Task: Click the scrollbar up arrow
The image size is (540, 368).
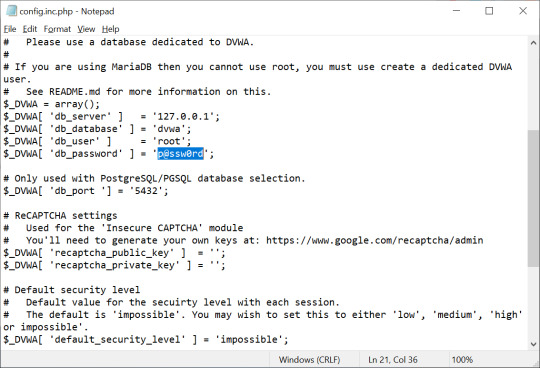Action: click(x=533, y=43)
